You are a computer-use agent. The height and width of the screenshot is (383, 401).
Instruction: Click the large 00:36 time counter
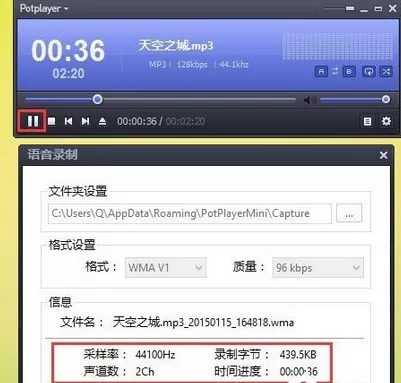68,50
